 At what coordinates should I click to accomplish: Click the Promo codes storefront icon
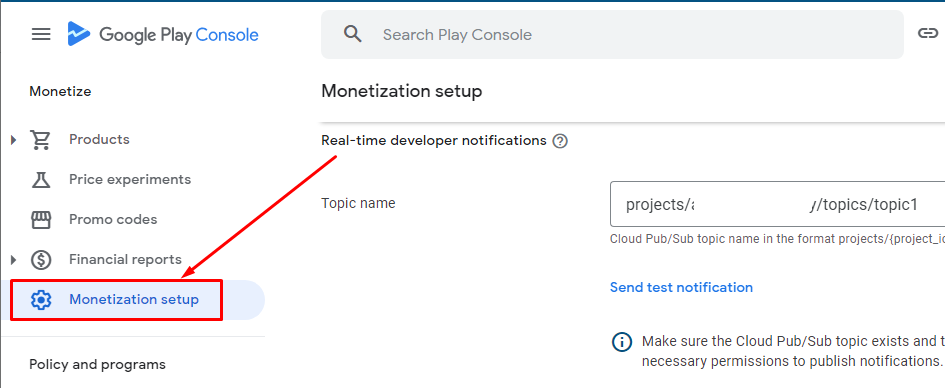(x=40, y=220)
